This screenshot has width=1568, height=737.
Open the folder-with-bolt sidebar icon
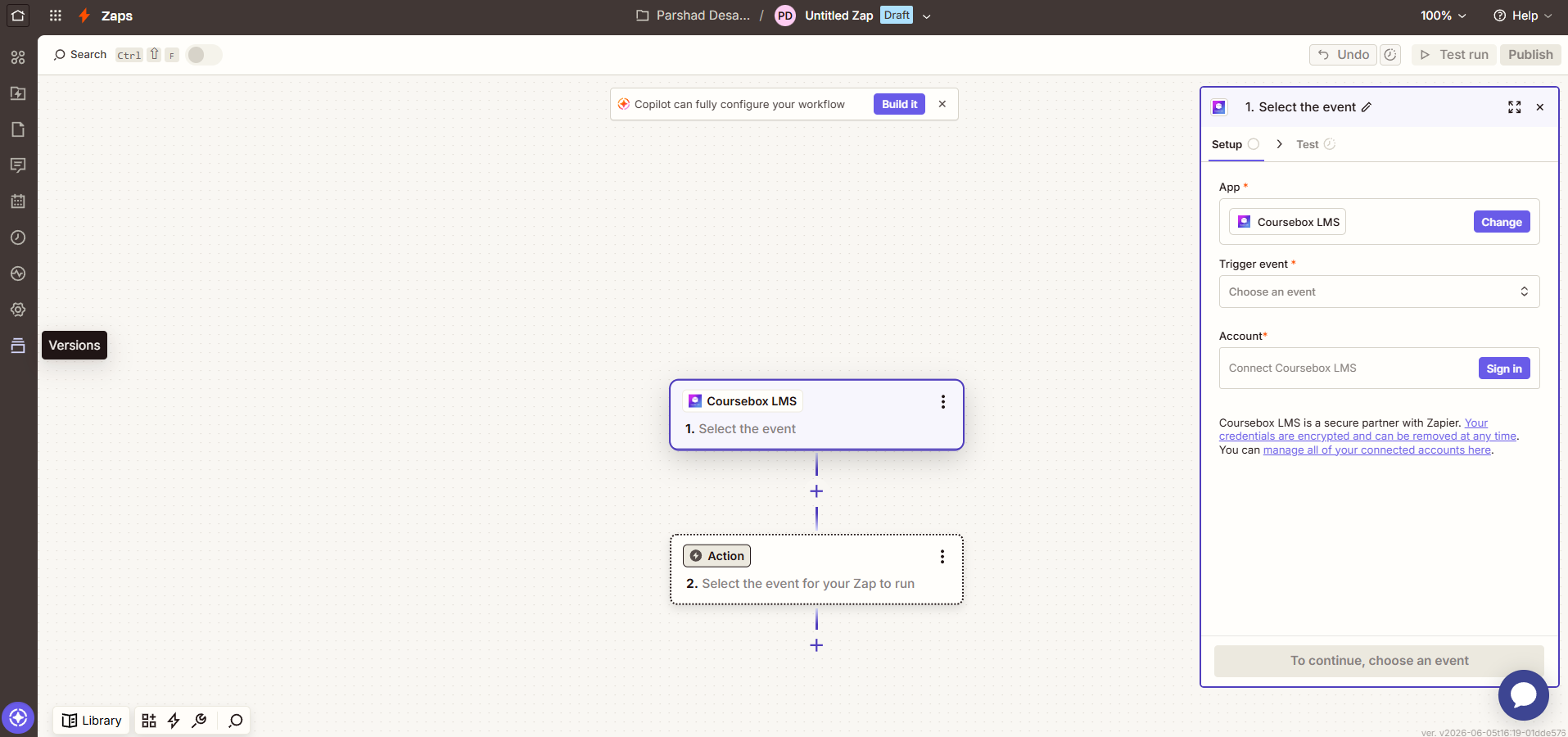18,93
